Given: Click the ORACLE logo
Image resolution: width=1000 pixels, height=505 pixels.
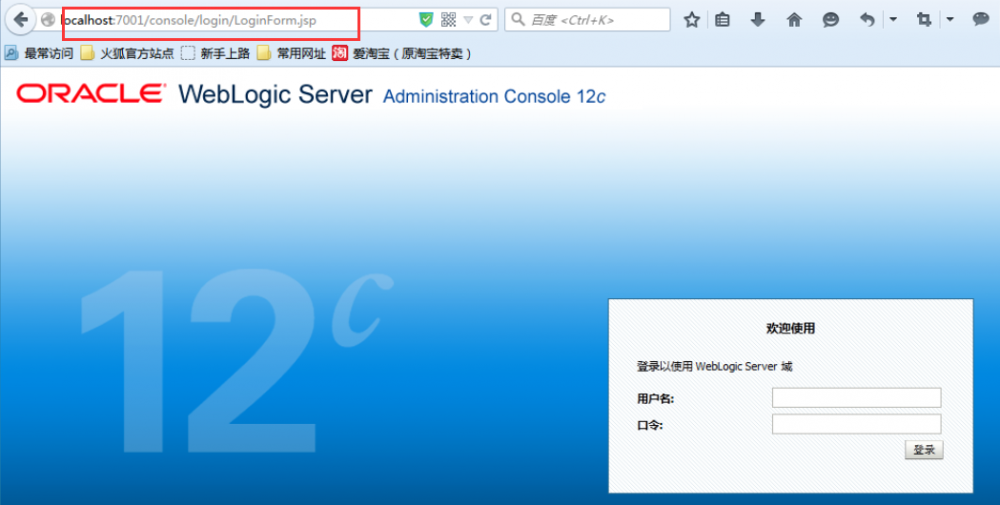Looking at the screenshot, I should 91,94.
